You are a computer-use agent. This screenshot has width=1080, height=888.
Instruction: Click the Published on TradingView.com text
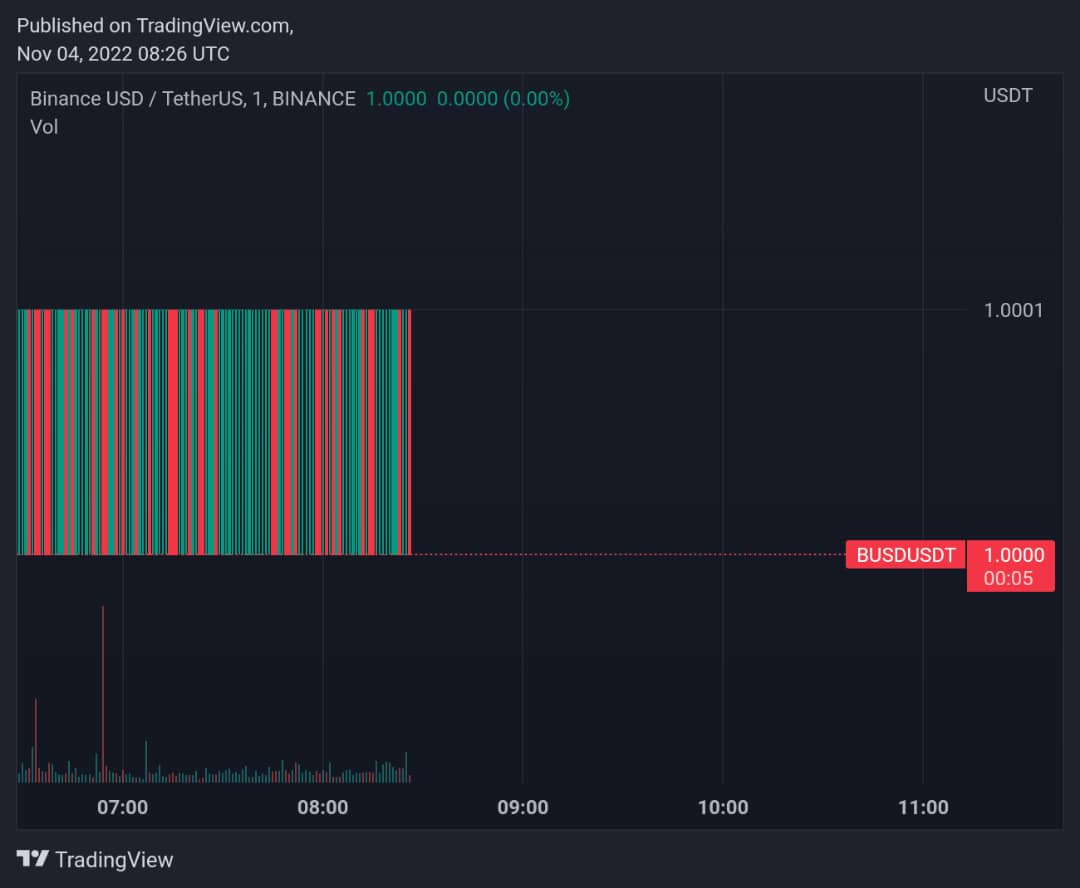(155, 25)
